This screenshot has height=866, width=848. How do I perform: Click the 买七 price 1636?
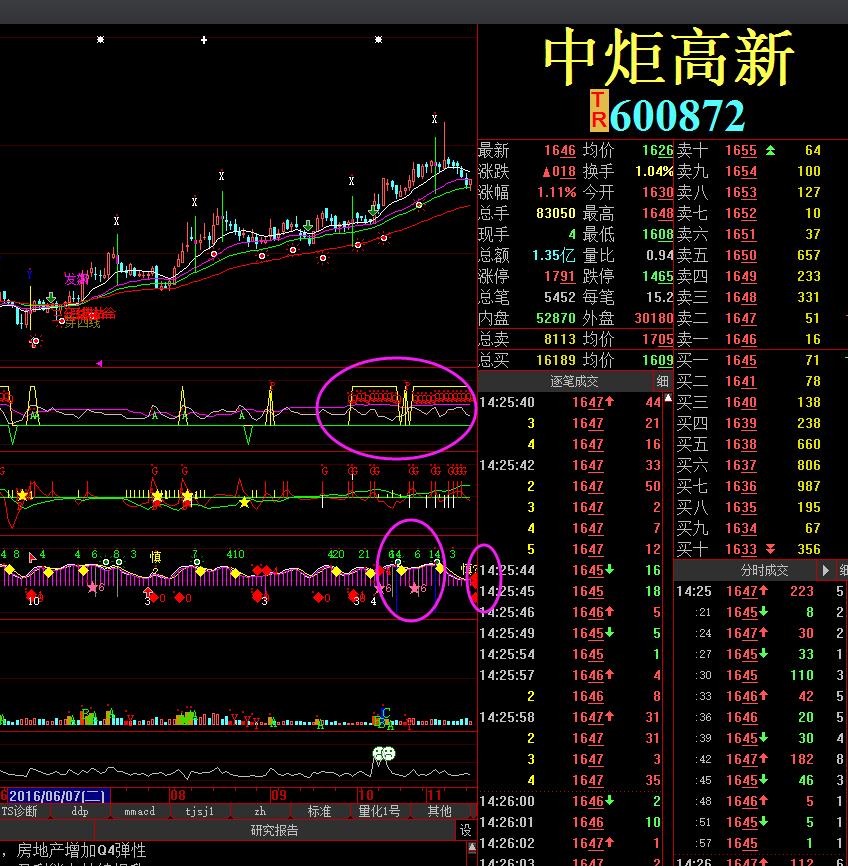(x=741, y=486)
